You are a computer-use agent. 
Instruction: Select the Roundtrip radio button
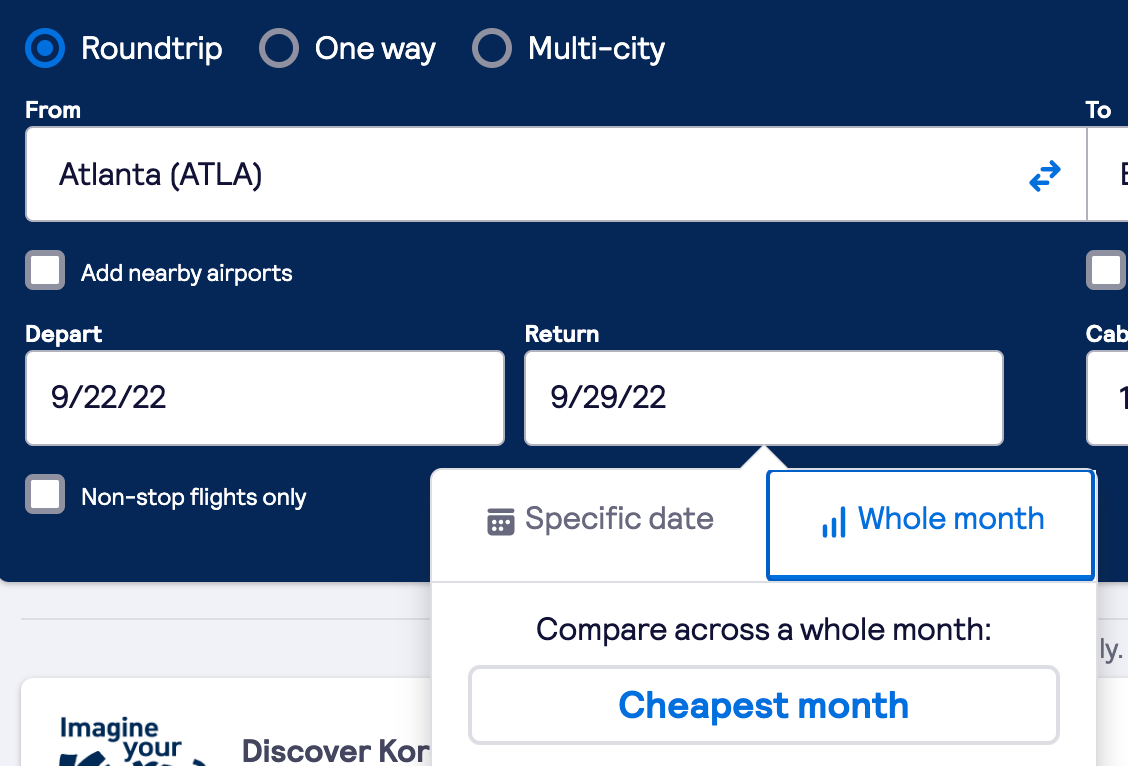[x=45, y=48]
